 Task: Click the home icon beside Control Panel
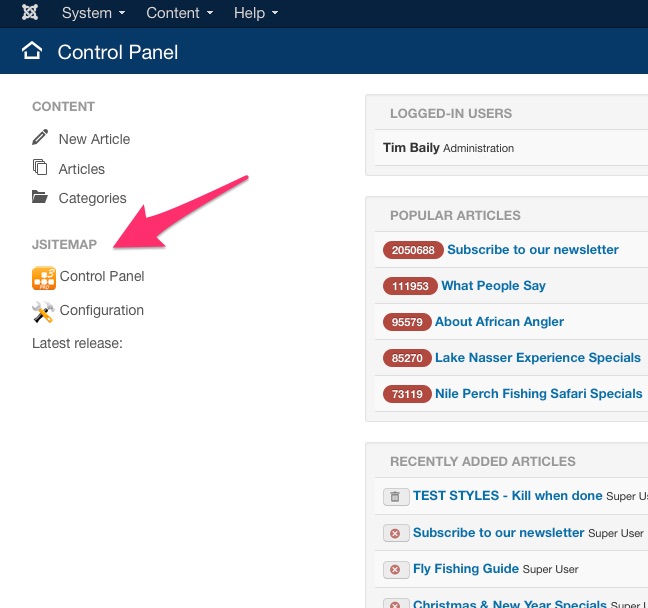point(32,51)
